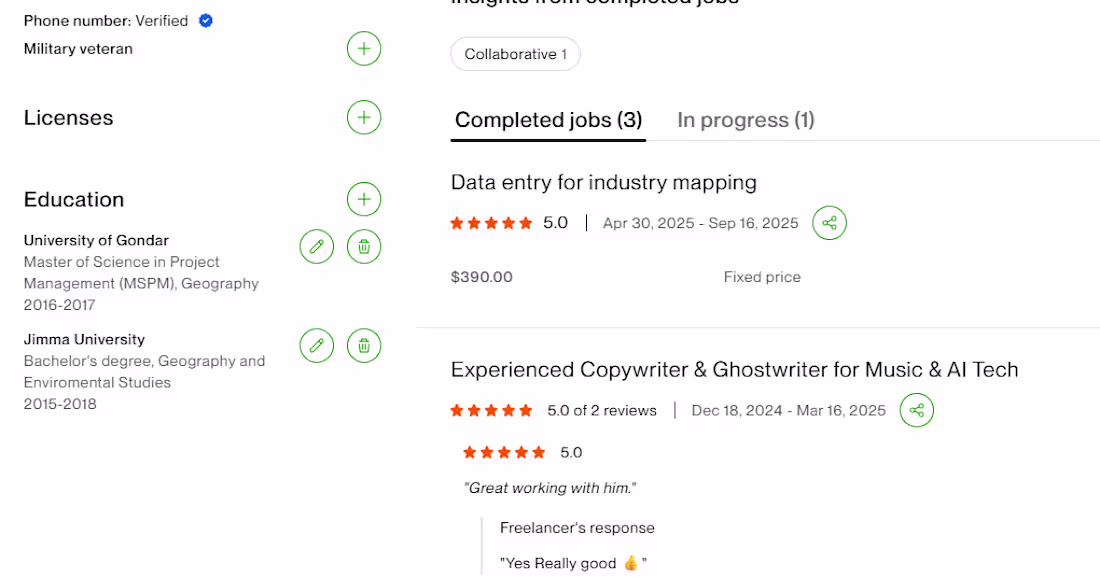This screenshot has height=577, width=1100.
Task: Click the blue phone verified badge
Action: [206, 20]
